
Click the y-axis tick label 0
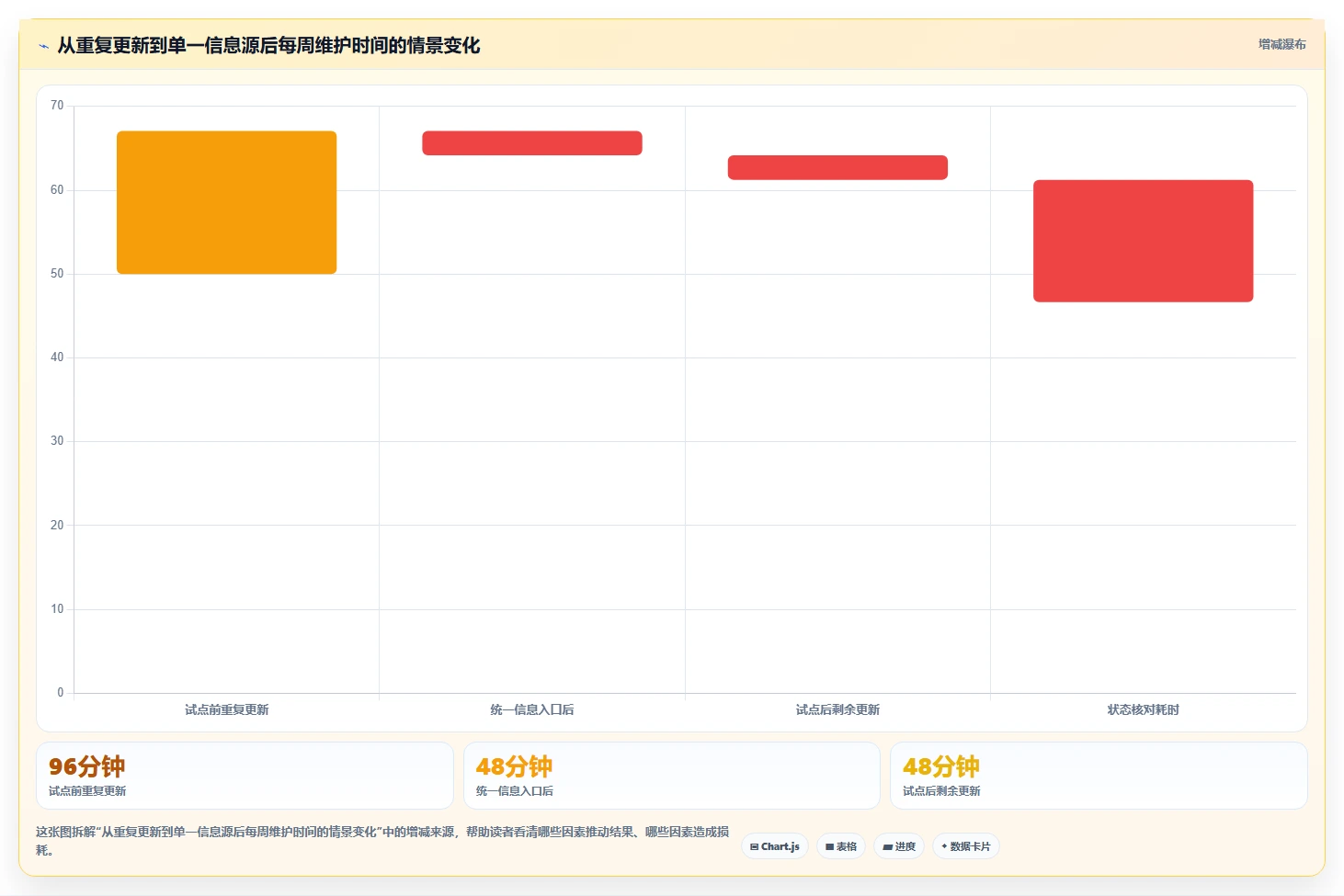(61, 693)
